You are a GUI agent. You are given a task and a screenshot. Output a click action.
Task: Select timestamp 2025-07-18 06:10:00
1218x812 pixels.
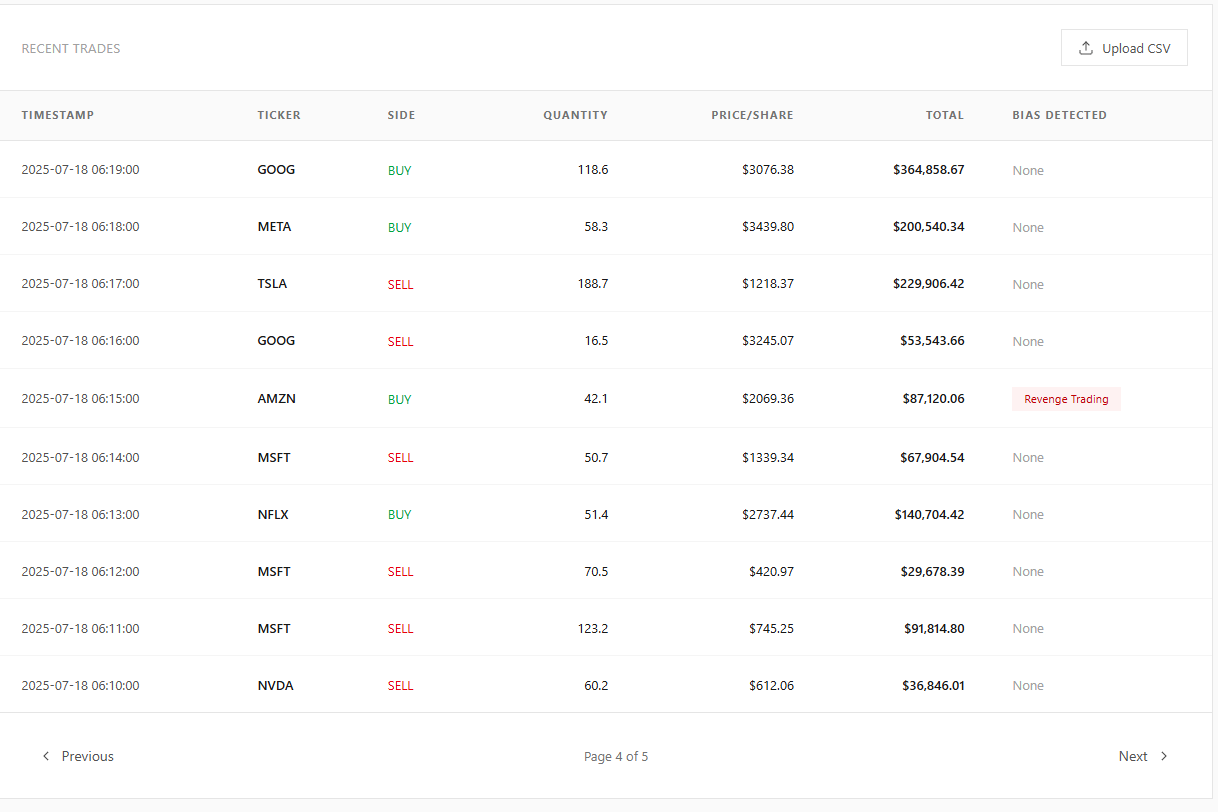(x=80, y=686)
